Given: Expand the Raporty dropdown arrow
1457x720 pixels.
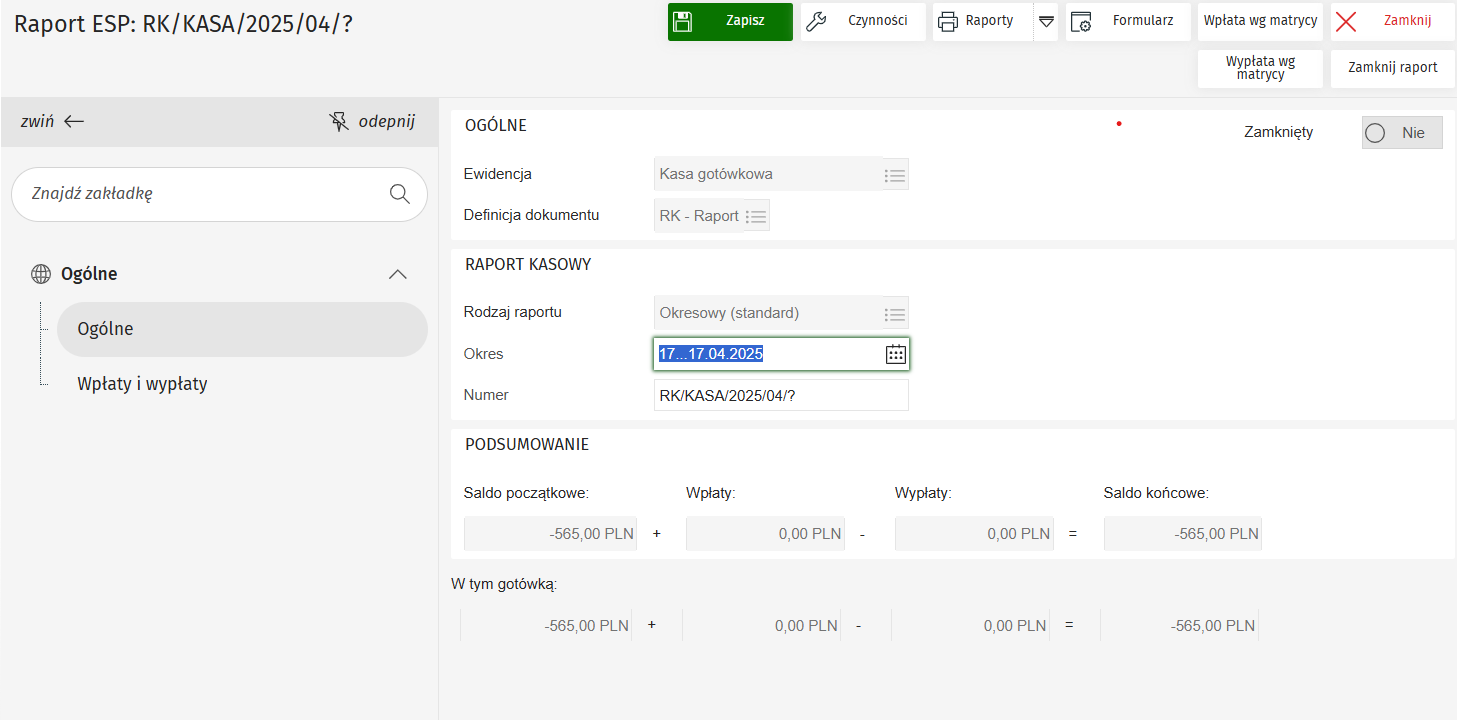Looking at the screenshot, I should tap(1046, 21).
